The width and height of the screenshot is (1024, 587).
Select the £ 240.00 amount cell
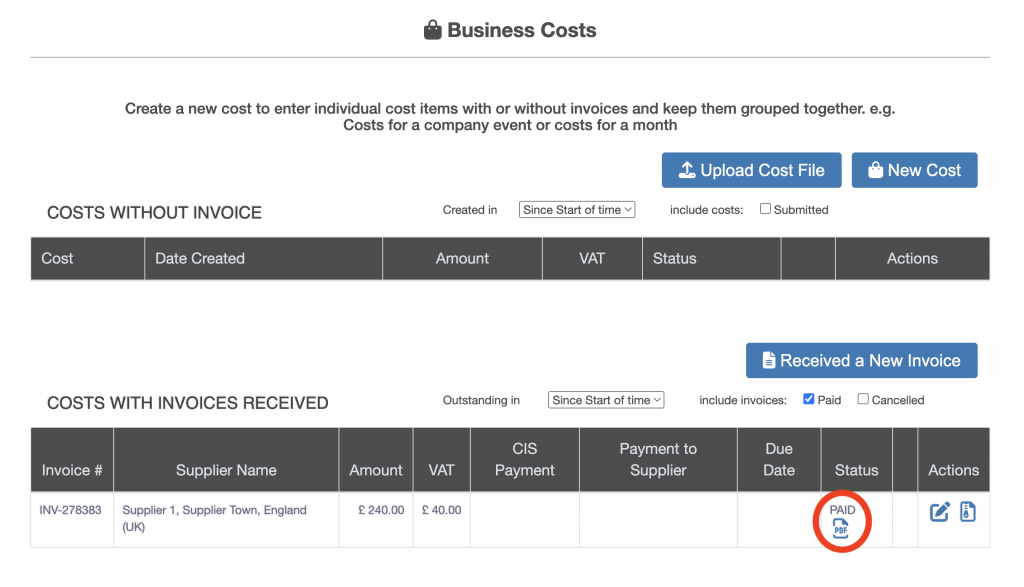380,510
